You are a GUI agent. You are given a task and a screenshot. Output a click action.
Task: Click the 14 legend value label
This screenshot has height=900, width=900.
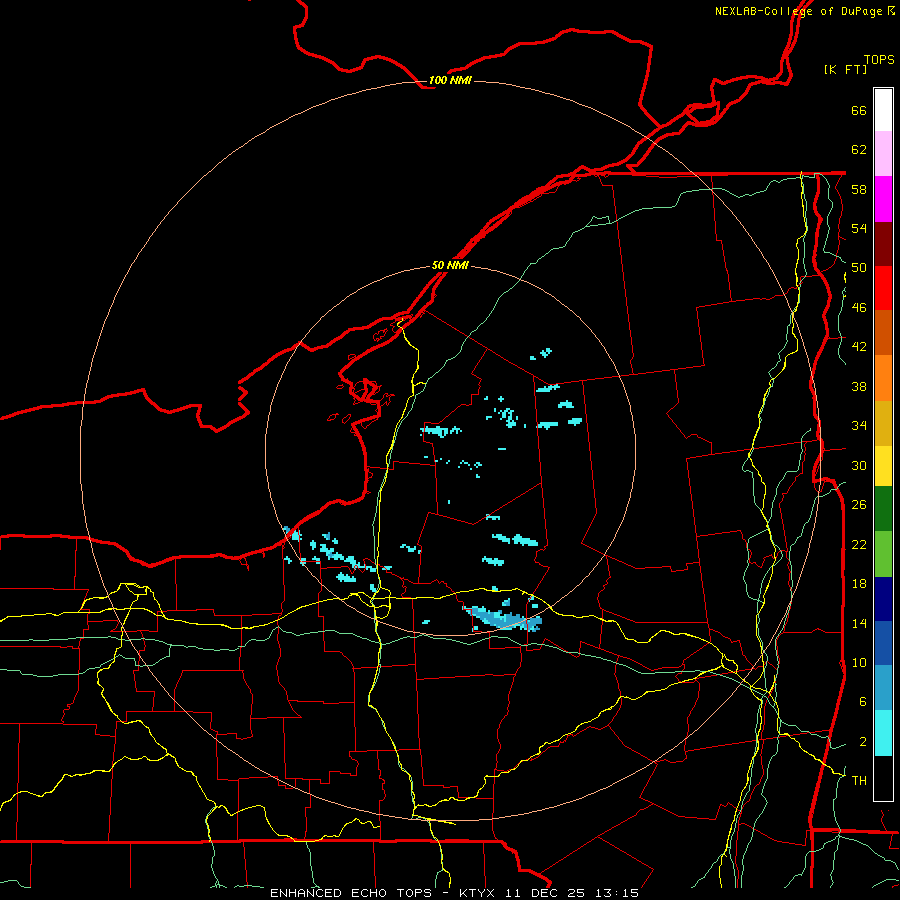[859, 623]
